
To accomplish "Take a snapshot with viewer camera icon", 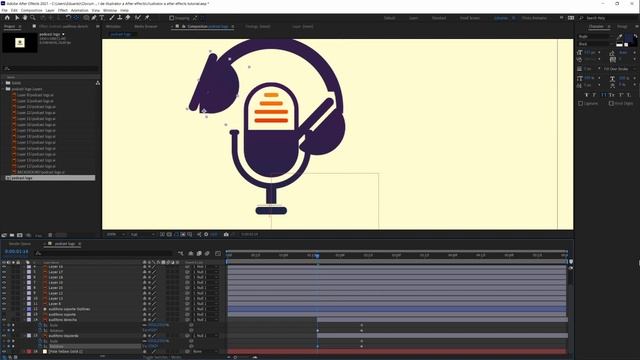I will click(x=226, y=234).
